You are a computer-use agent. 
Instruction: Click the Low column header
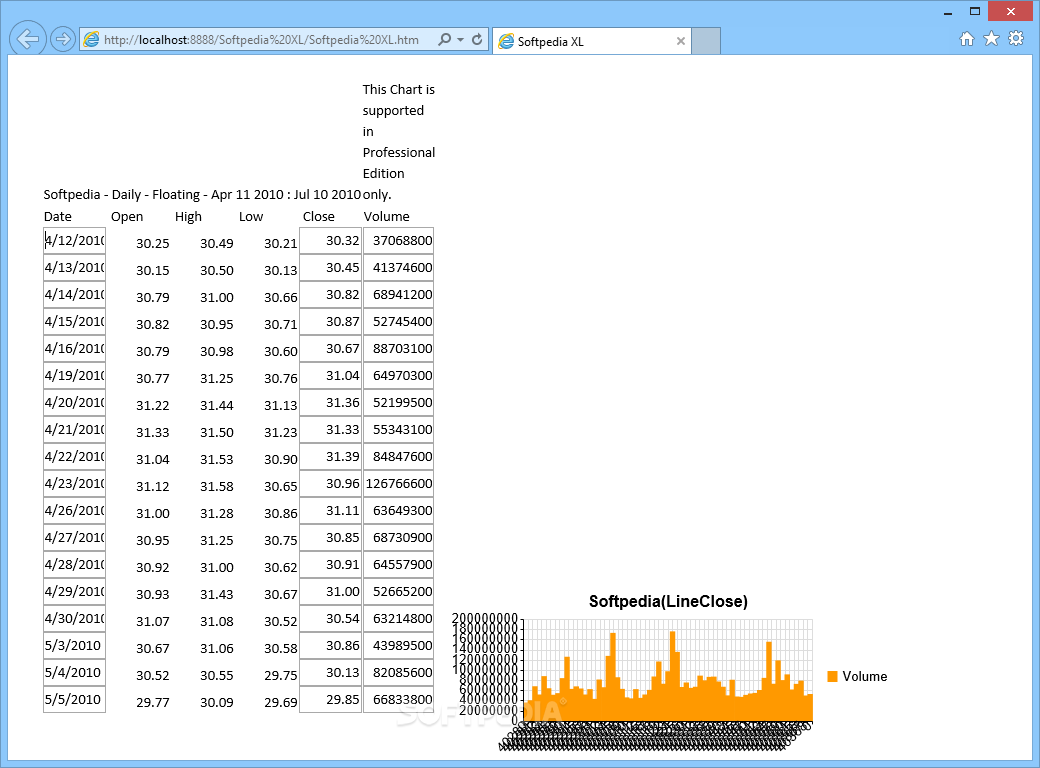point(251,216)
